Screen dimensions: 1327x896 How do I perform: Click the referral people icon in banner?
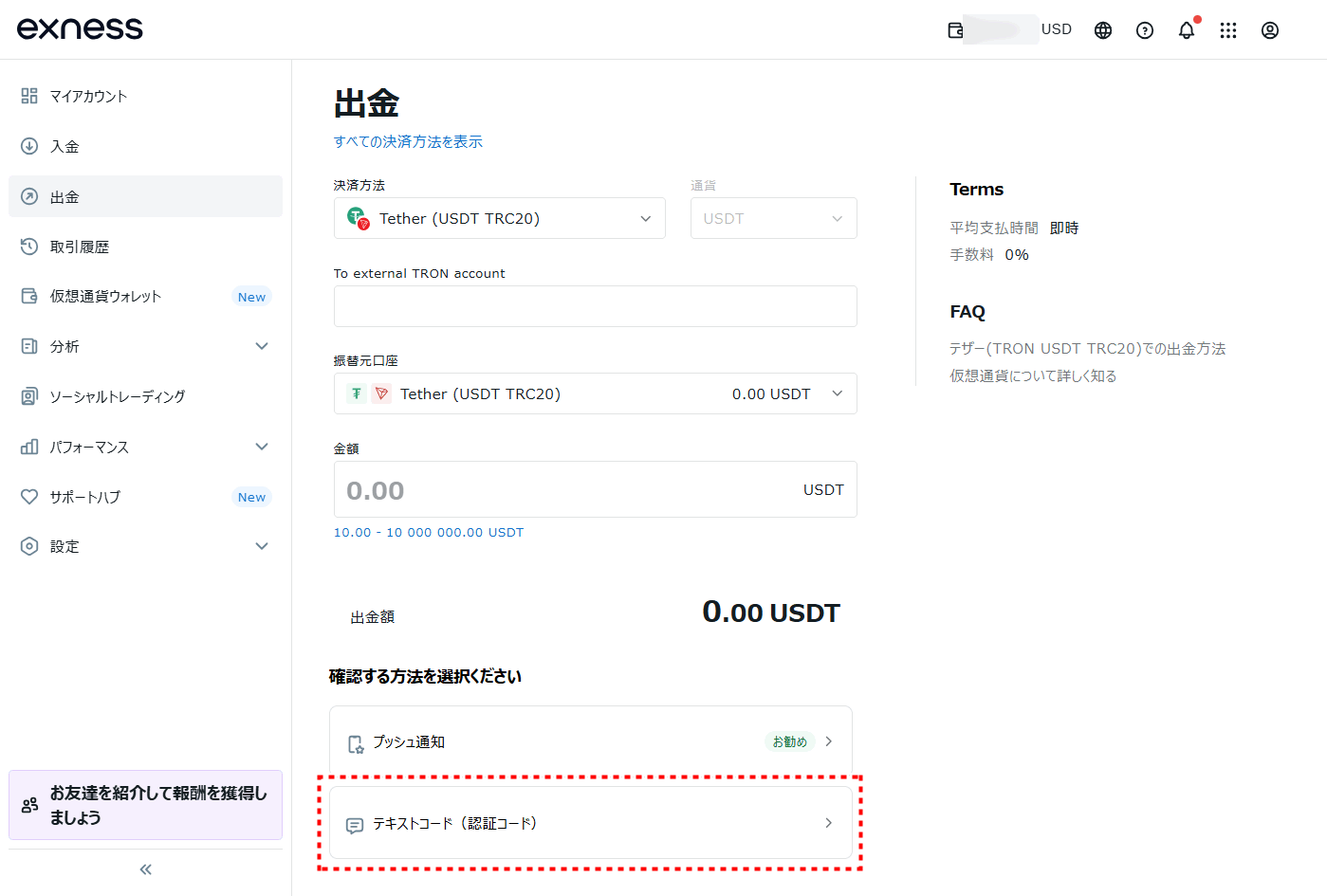point(29,805)
